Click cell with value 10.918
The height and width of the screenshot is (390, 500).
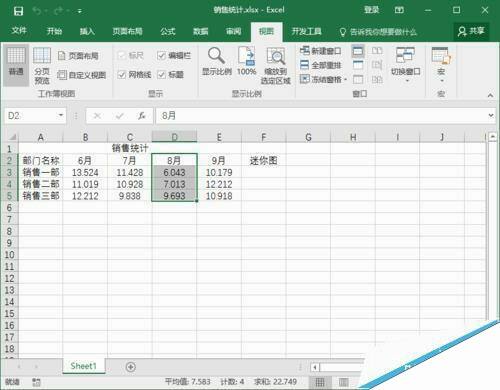click(x=219, y=196)
